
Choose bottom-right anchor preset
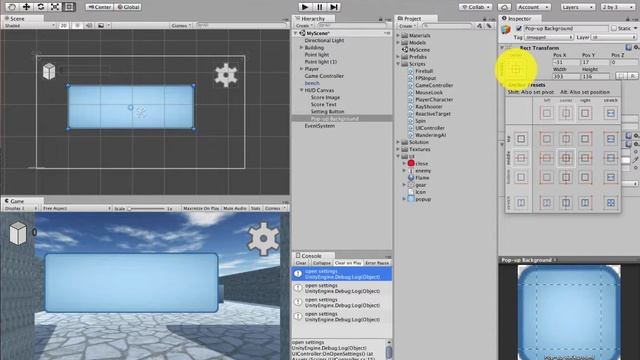pyautogui.click(x=585, y=177)
